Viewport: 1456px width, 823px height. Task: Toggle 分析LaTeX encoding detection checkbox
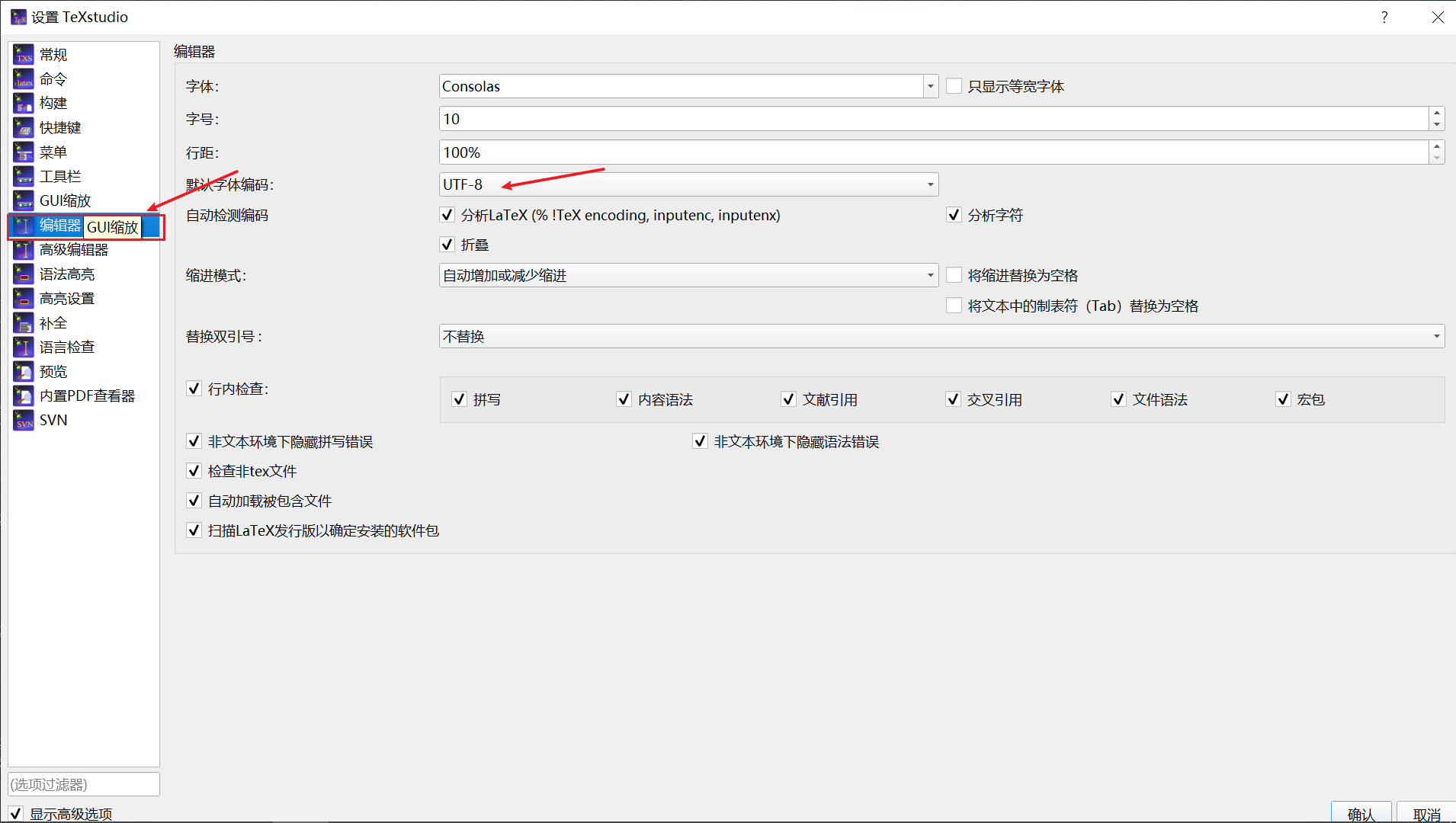[447, 215]
